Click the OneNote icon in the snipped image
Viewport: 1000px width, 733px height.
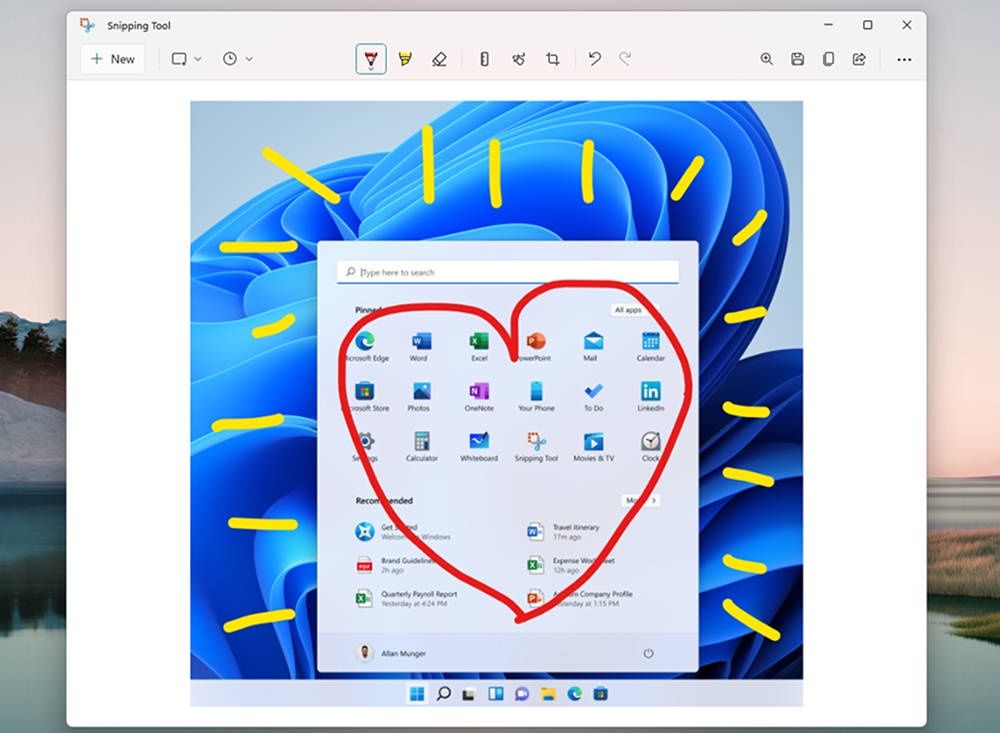pyautogui.click(x=479, y=390)
